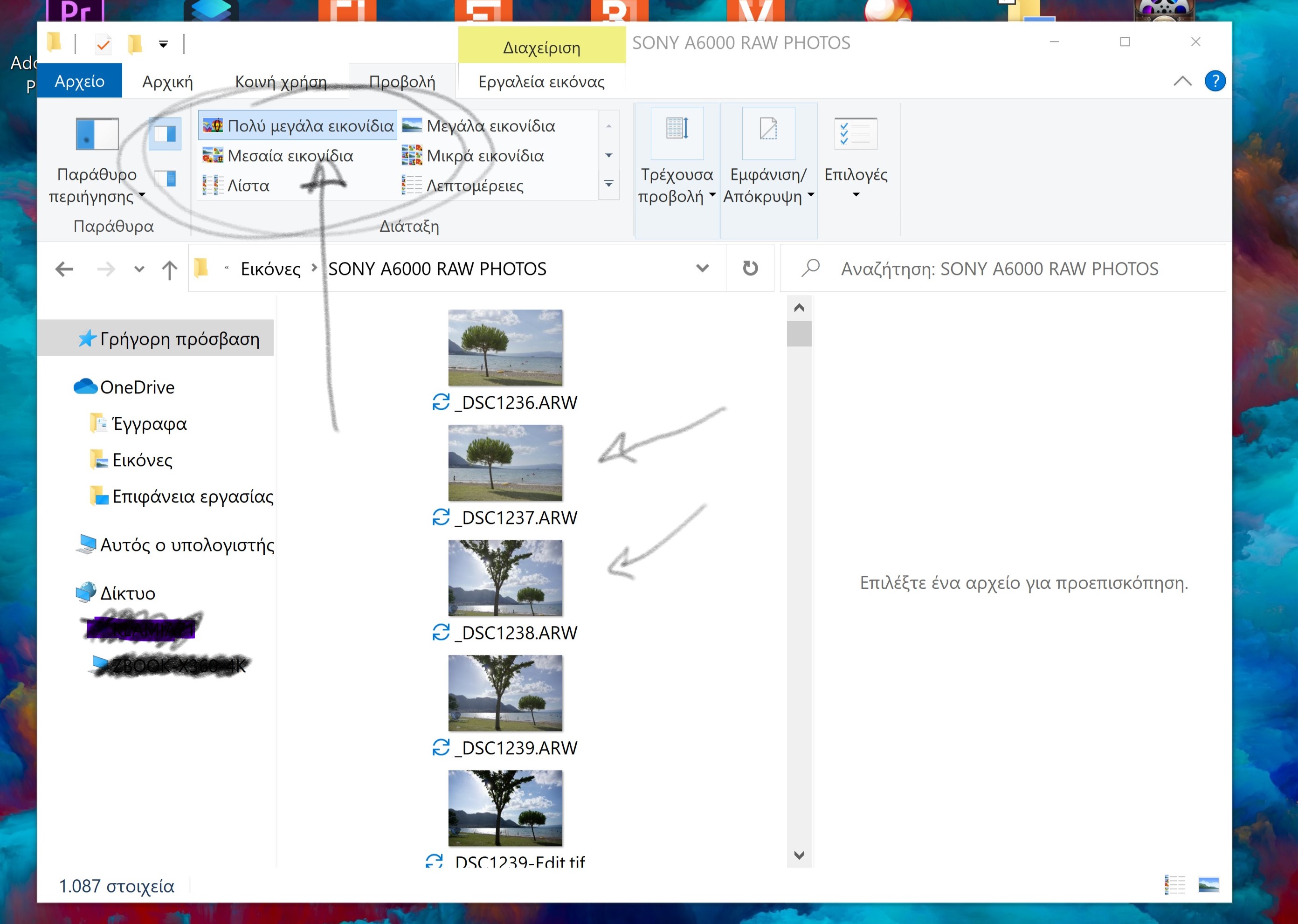Screen dimensions: 1298x924
Task: Click Properties icon in quick access toolbar
Action: 103,44
